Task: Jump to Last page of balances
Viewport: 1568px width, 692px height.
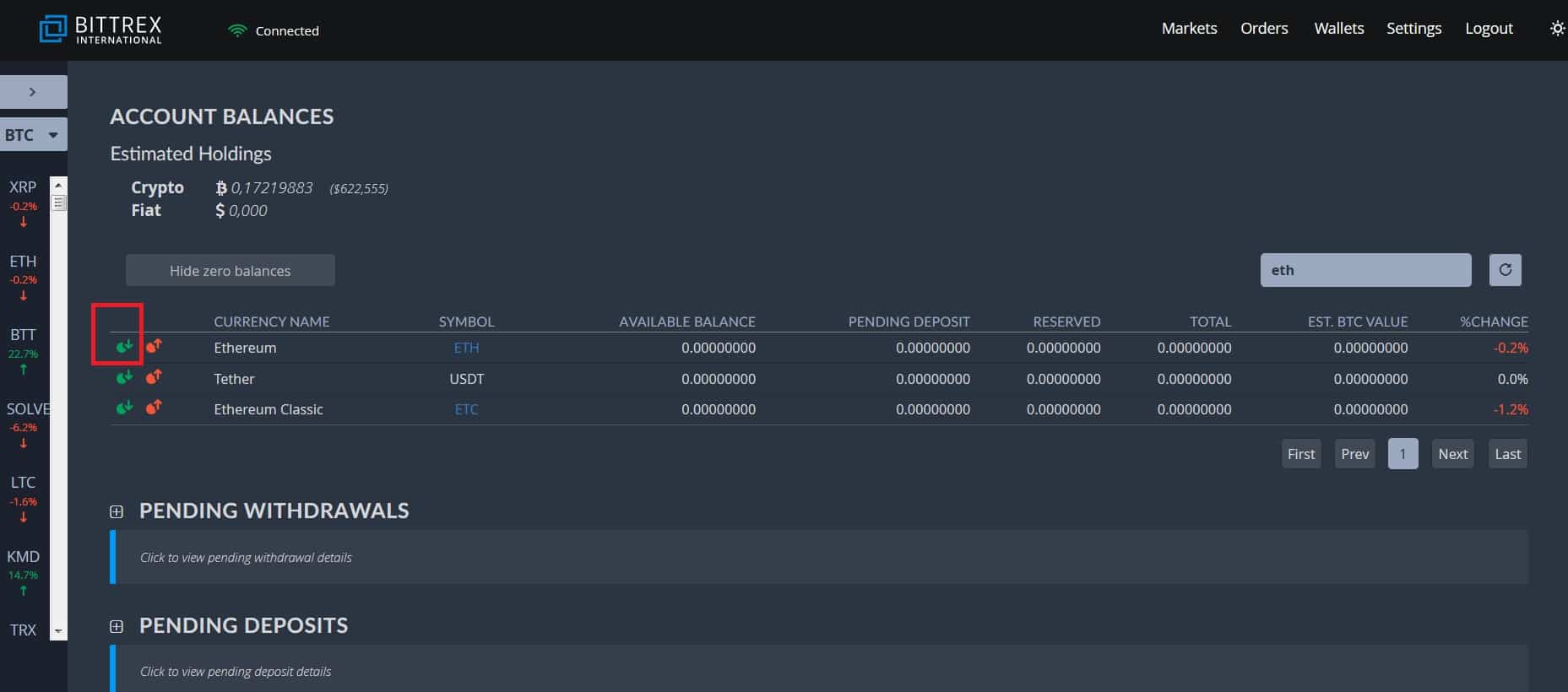Action: point(1508,454)
